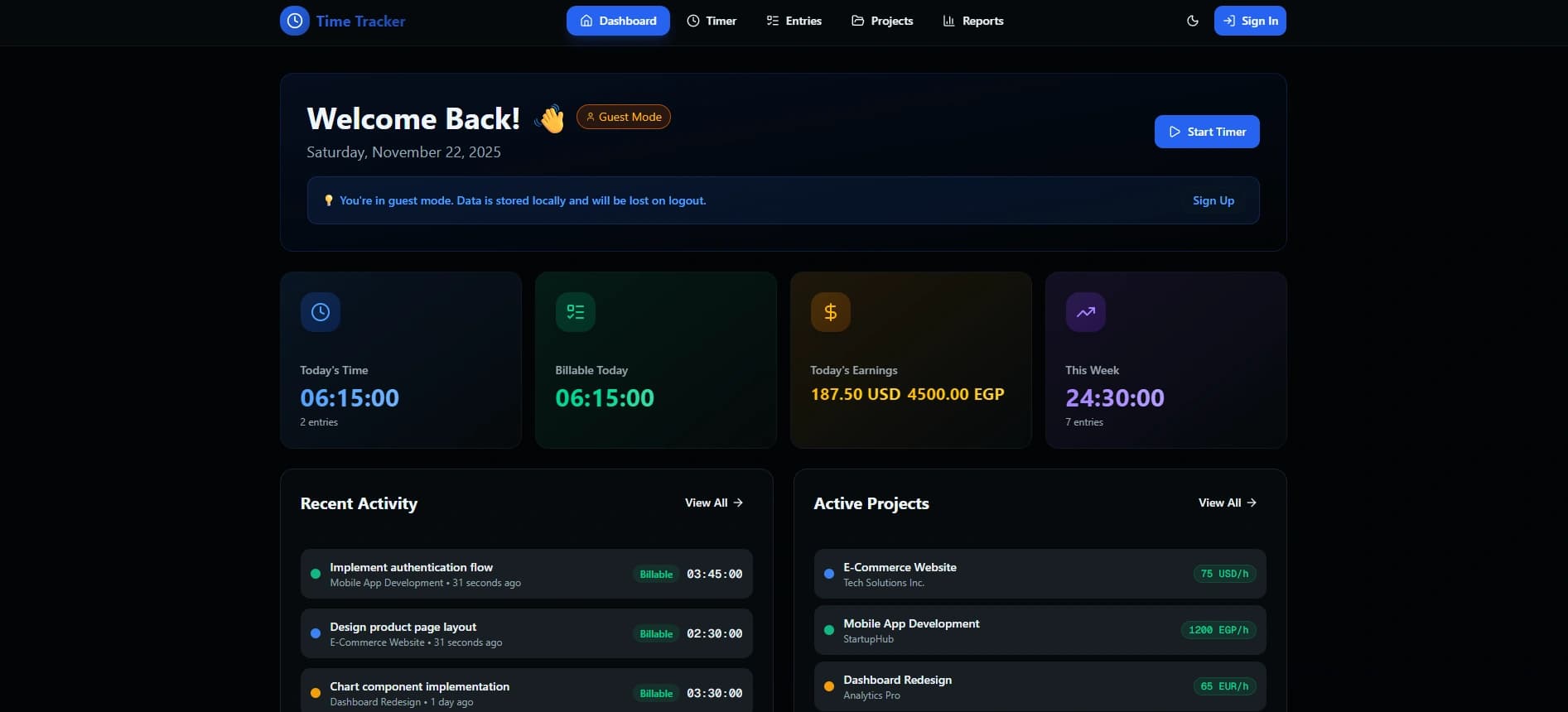Click the waving hand emoji
The height and width of the screenshot is (712, 1568).
[x=550, y=118]
